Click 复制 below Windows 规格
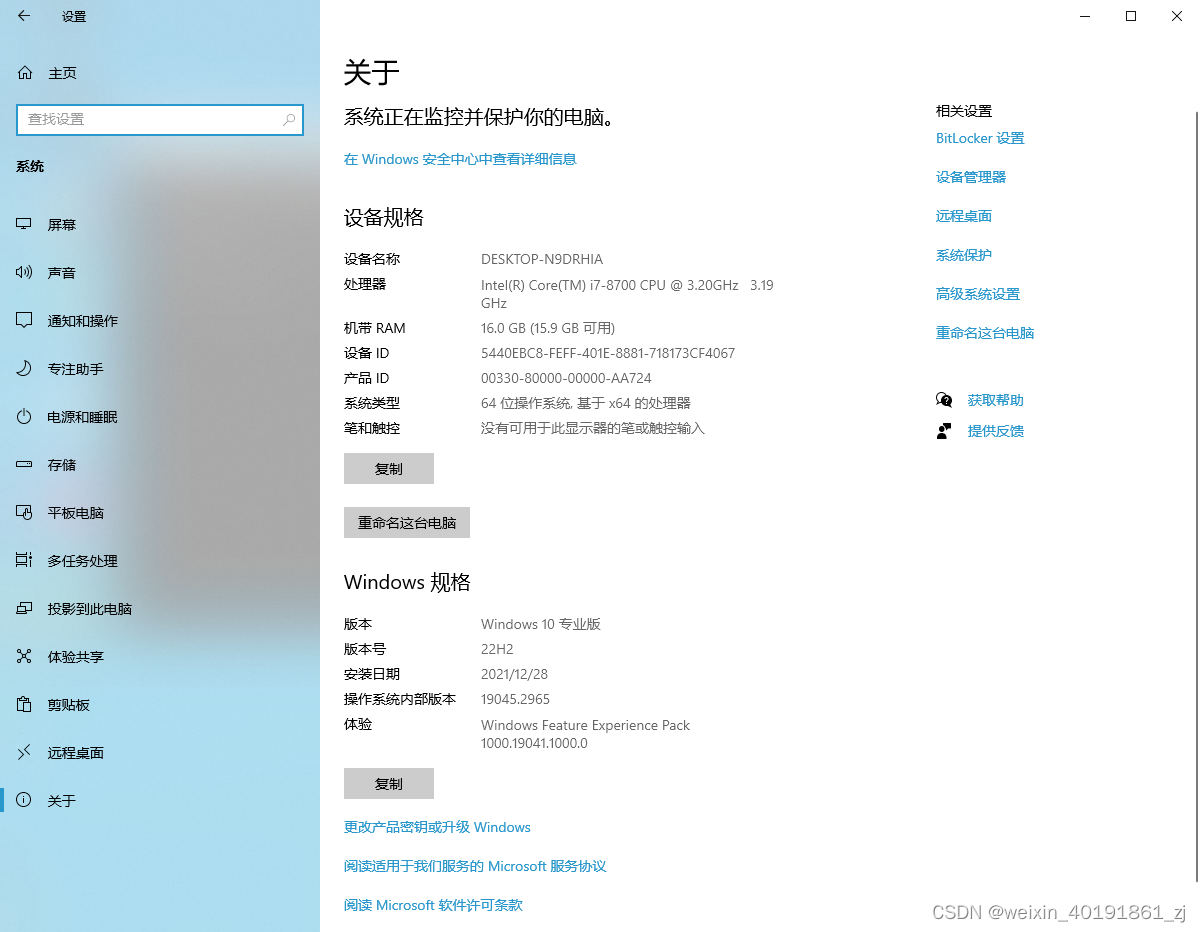1200x932 pixels. (x=388, y=783)
